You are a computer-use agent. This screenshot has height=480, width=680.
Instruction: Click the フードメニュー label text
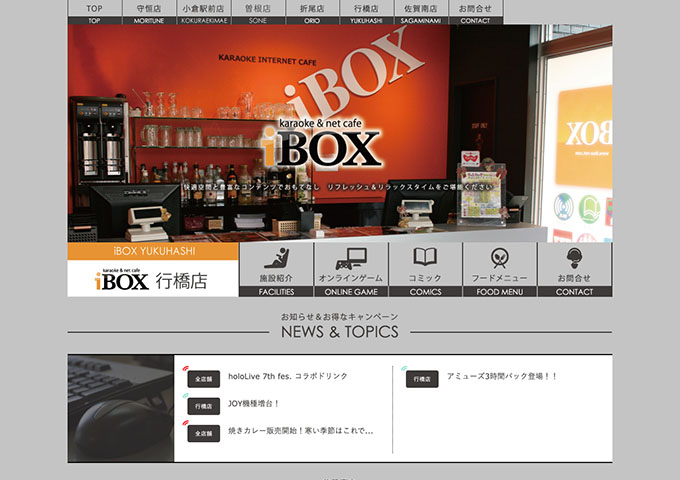point(500,278)
